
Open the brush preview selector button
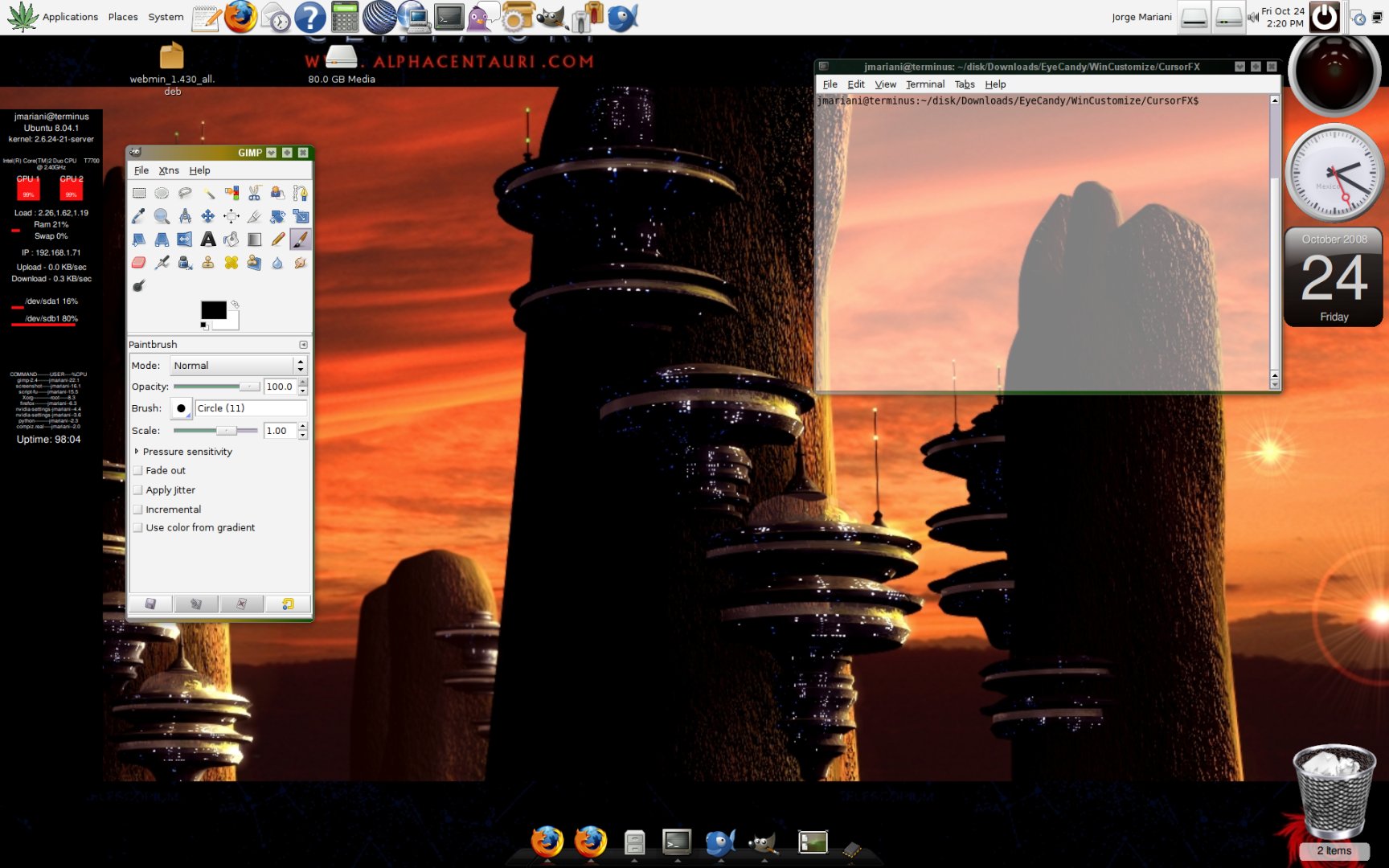click(x=181, y=408)
